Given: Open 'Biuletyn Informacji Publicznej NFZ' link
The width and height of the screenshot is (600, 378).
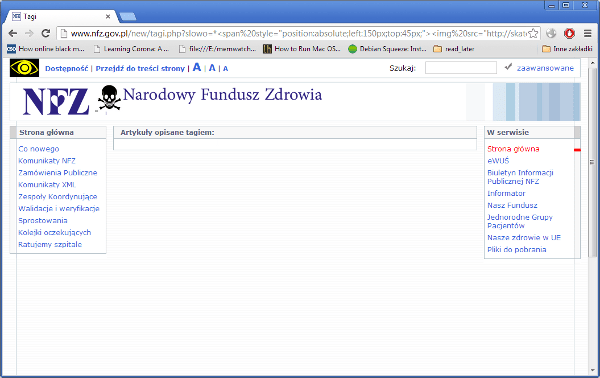Looking at the screenshot, I should 520,177.
